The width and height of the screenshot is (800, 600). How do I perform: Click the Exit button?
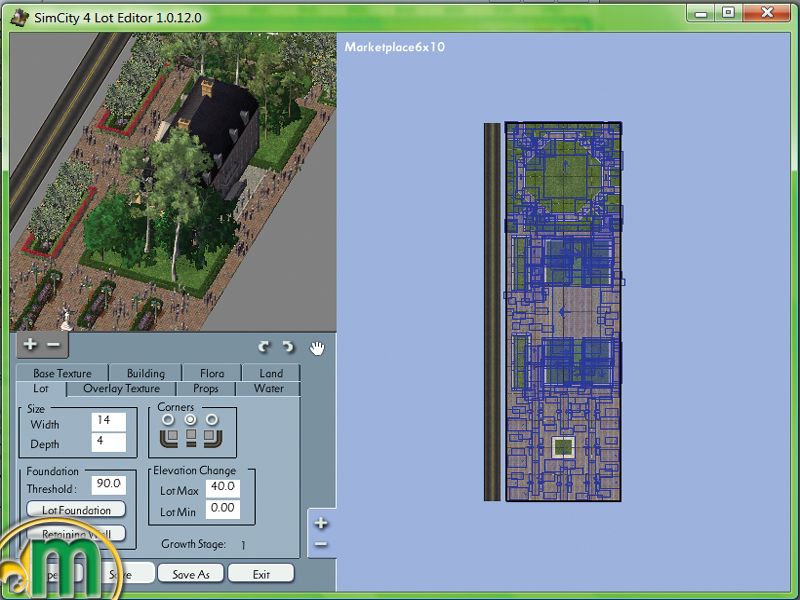click(x=261, y=574)
